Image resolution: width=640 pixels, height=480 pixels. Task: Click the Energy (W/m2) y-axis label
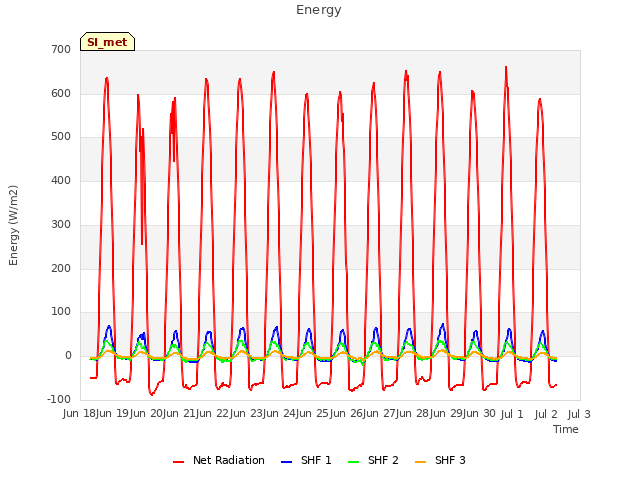click(13, 225)
